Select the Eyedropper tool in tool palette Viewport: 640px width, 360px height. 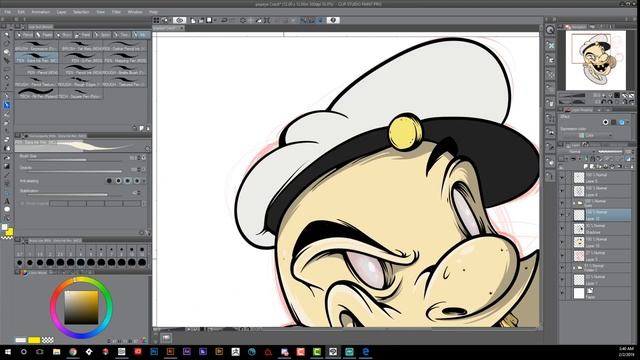(7, 88)
